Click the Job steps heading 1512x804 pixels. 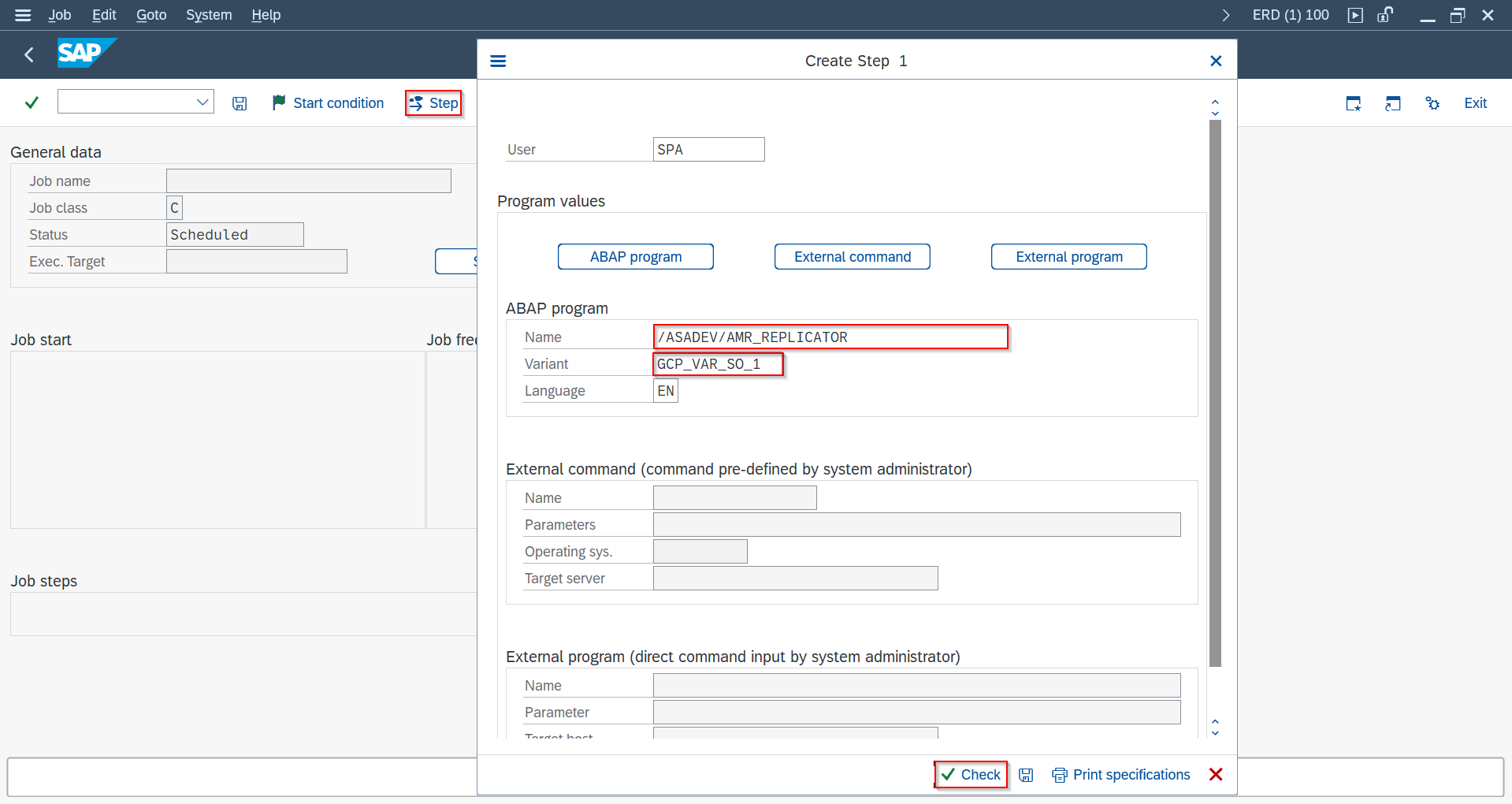(44, 581)
